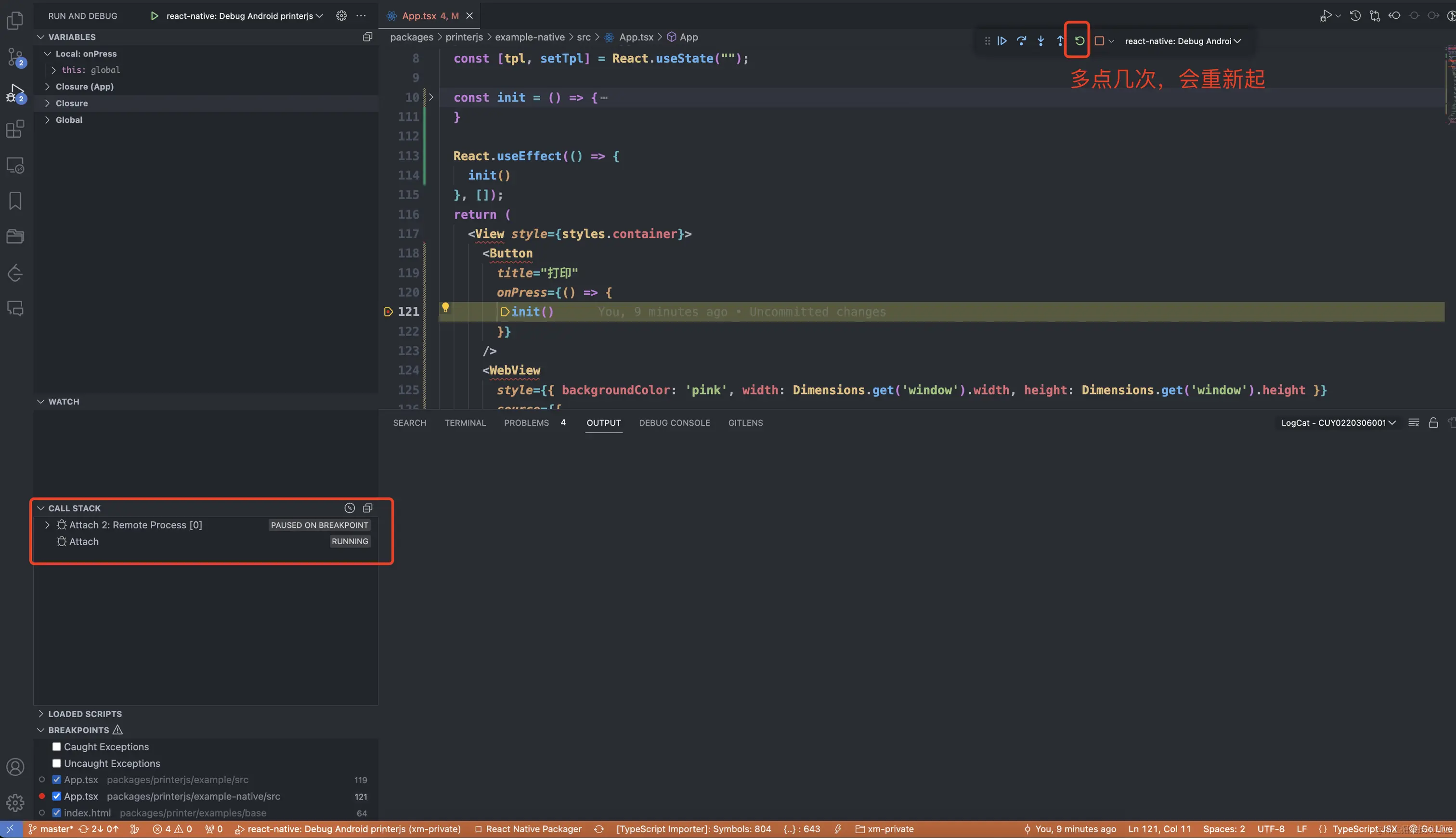Image resolution: width=1456 pixels, height=838 pixels.
Task: Click the Restart debug button
Action: tap(1079, 41)
